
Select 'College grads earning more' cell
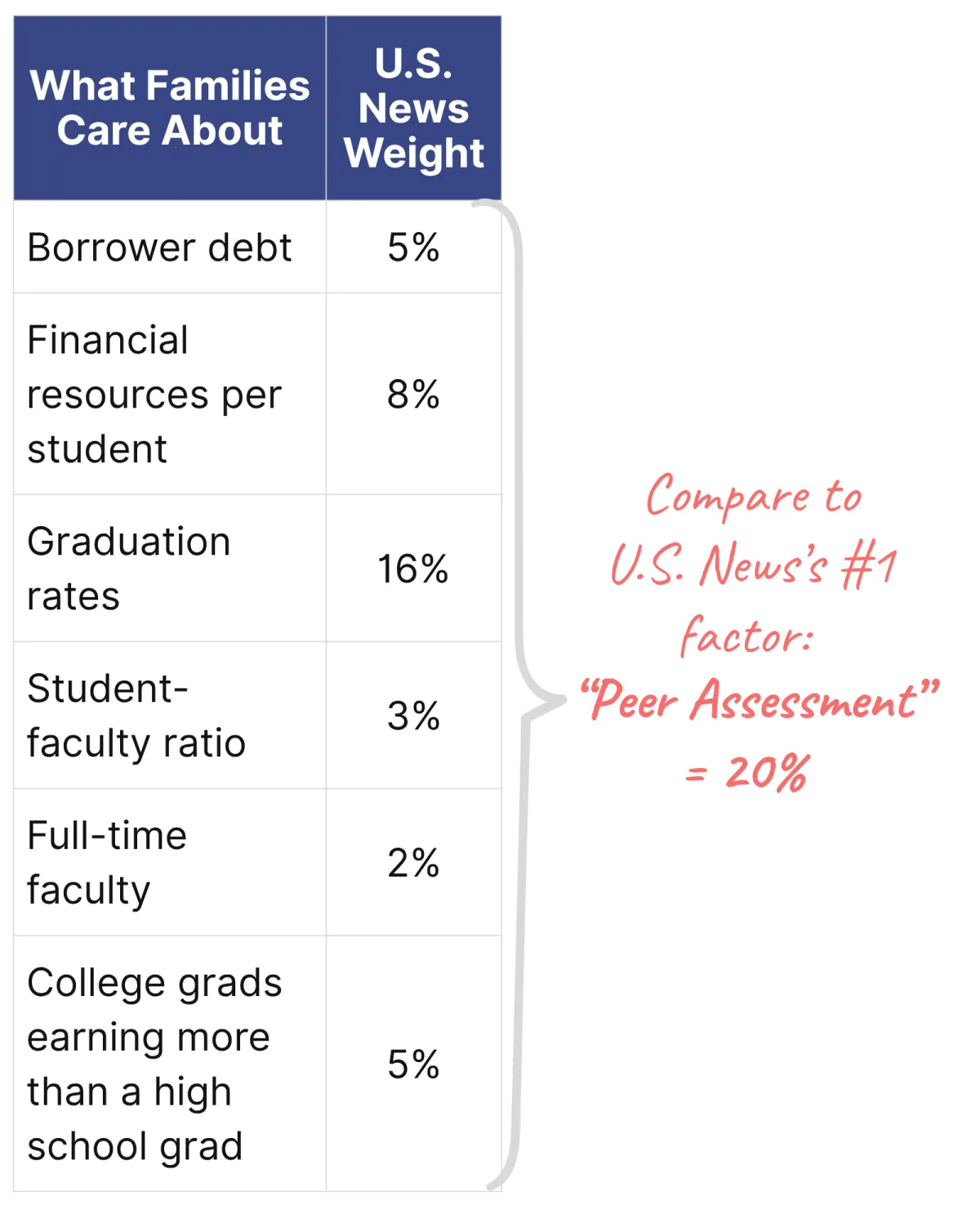pyautogui.click(x=154, y=1064)
